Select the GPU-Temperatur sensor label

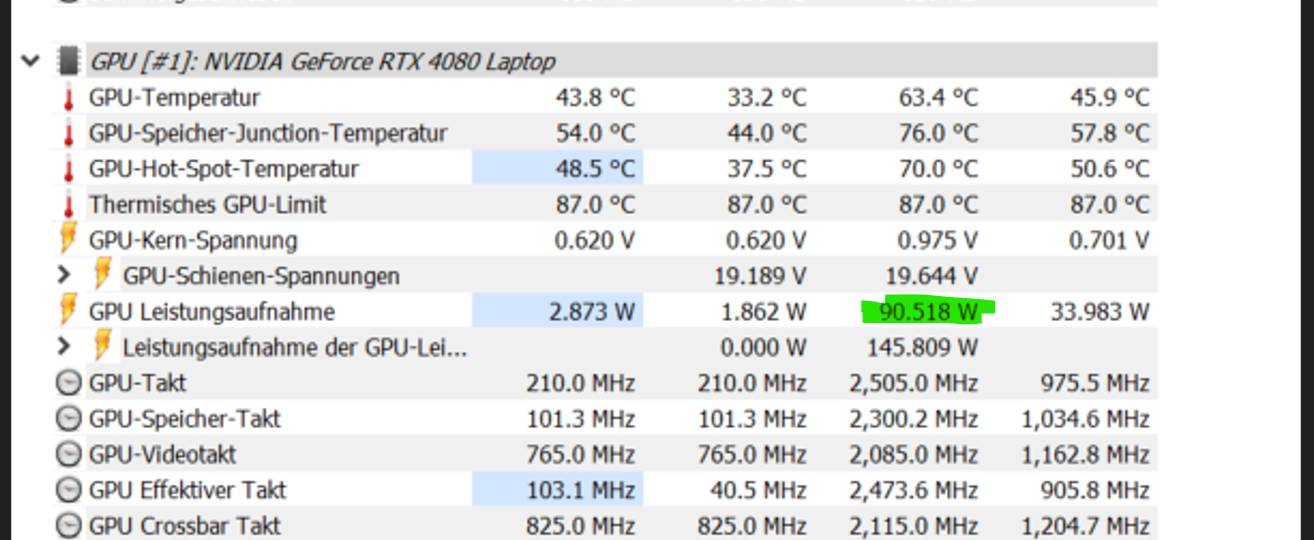[174, 98]
